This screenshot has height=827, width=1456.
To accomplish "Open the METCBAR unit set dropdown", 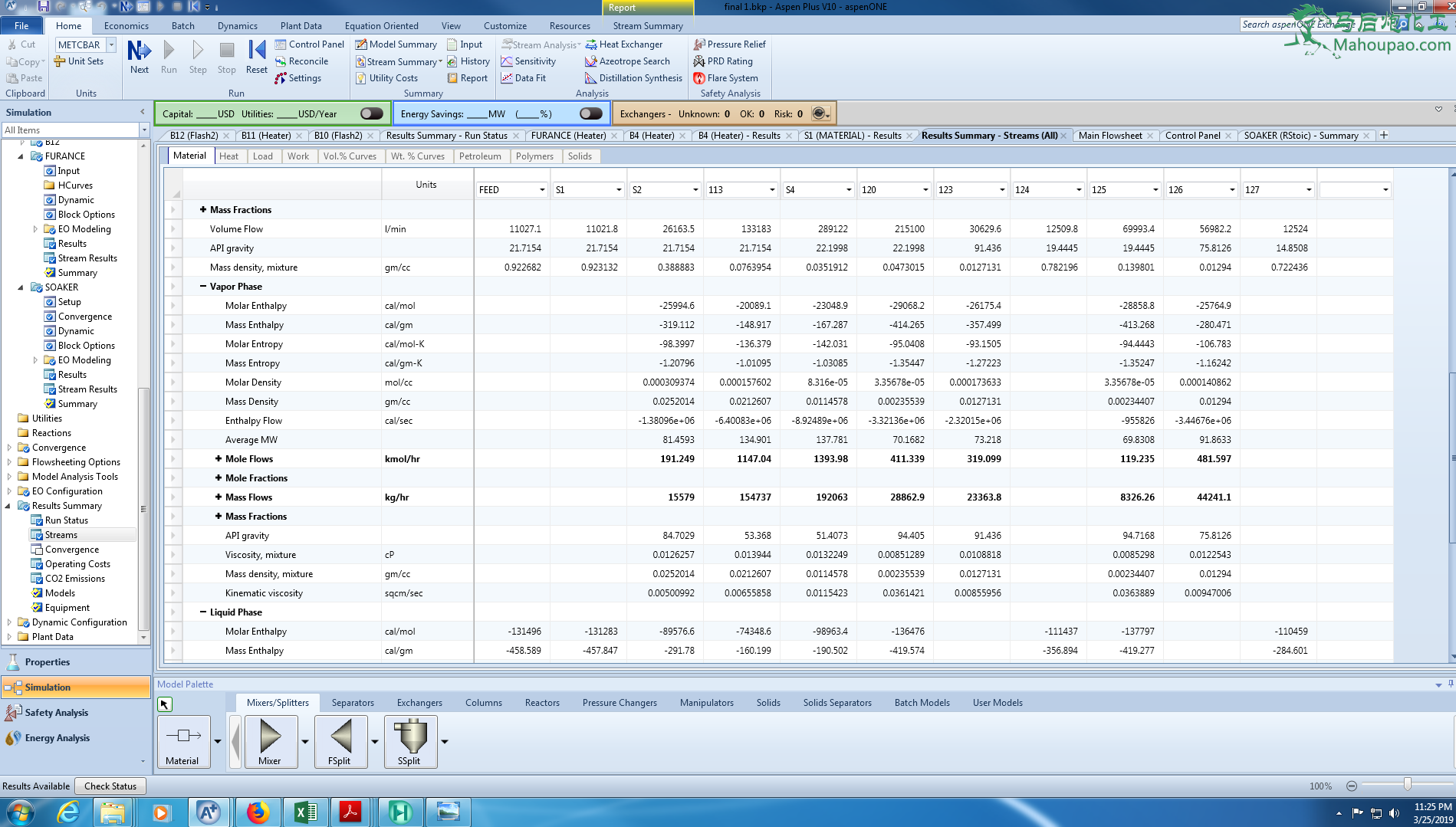I will coord(111,44).
